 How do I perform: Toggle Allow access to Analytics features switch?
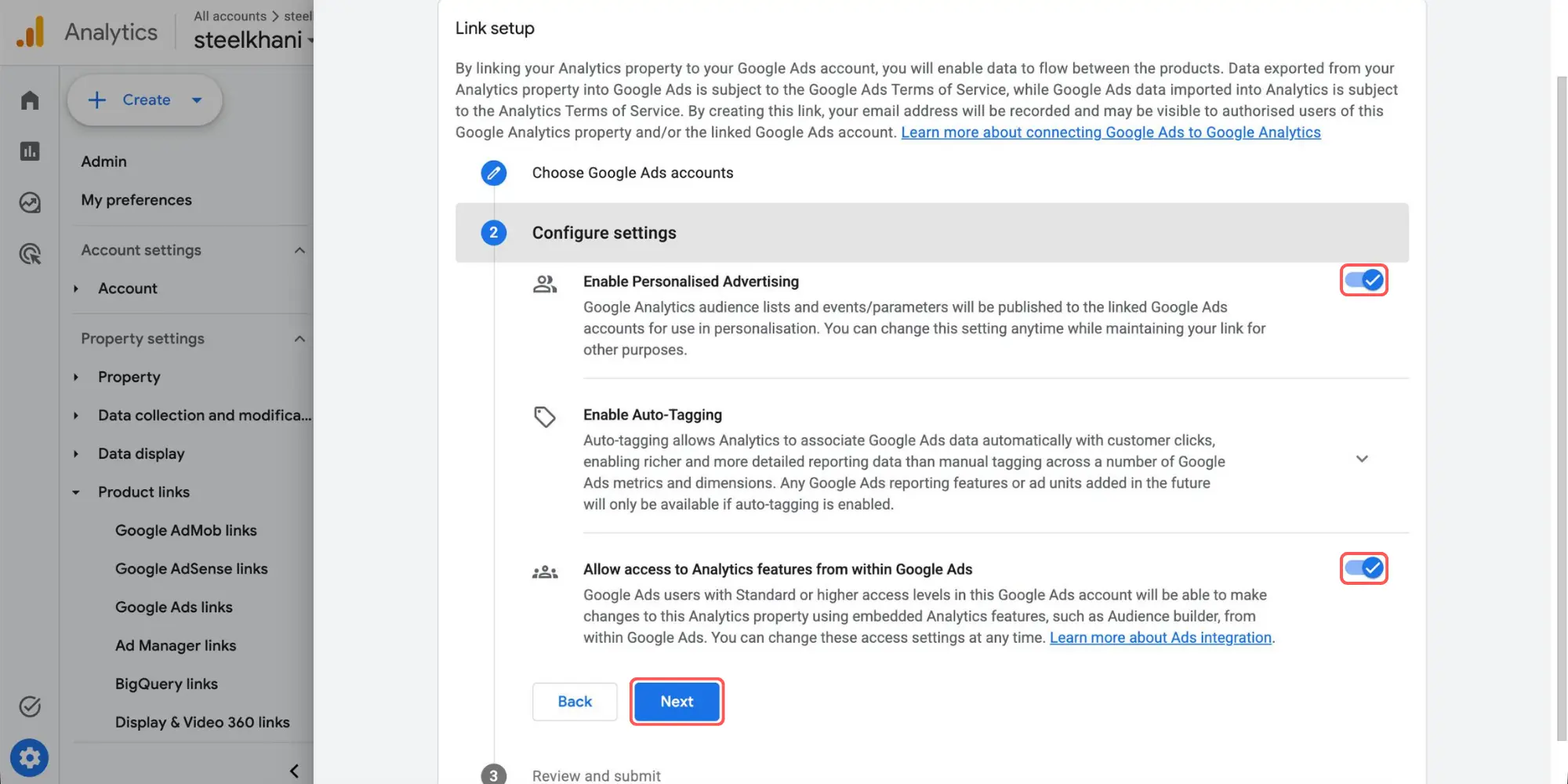pyautogui.click(x=1363, y=568)
